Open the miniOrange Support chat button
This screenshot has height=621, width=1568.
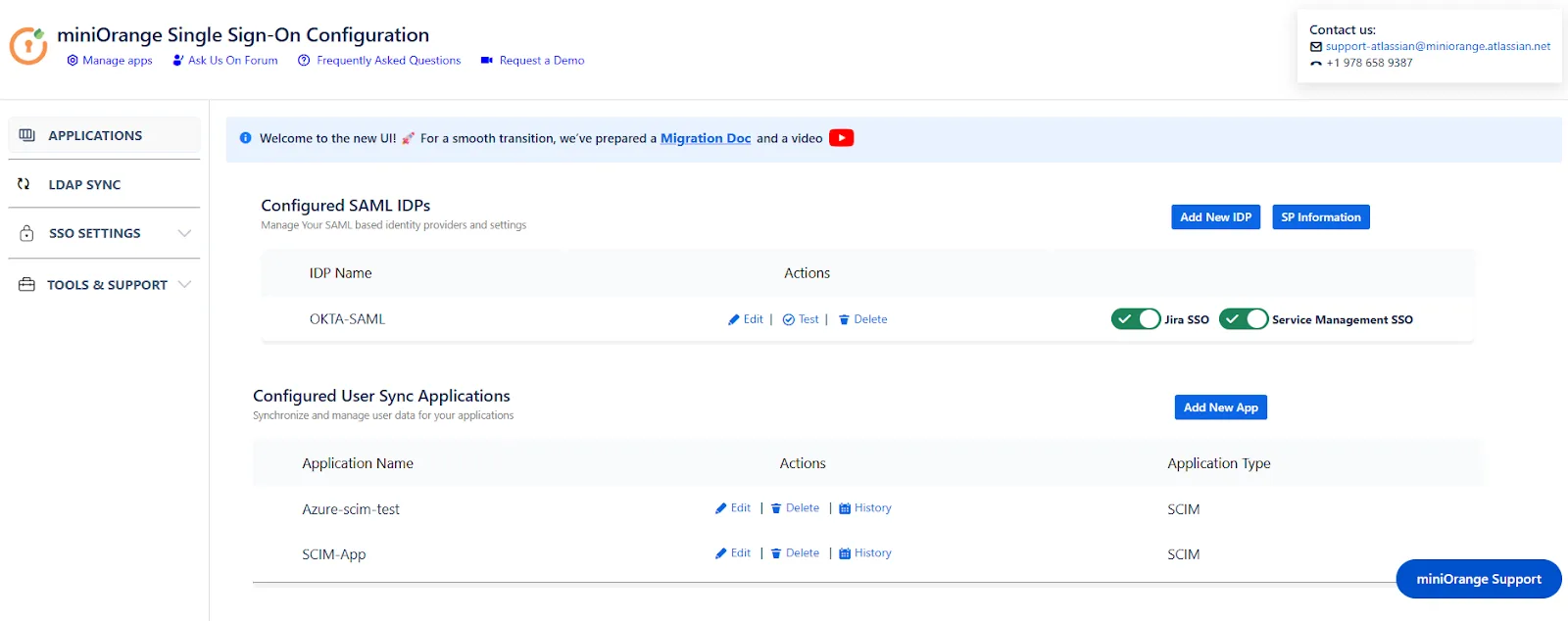1479,579
